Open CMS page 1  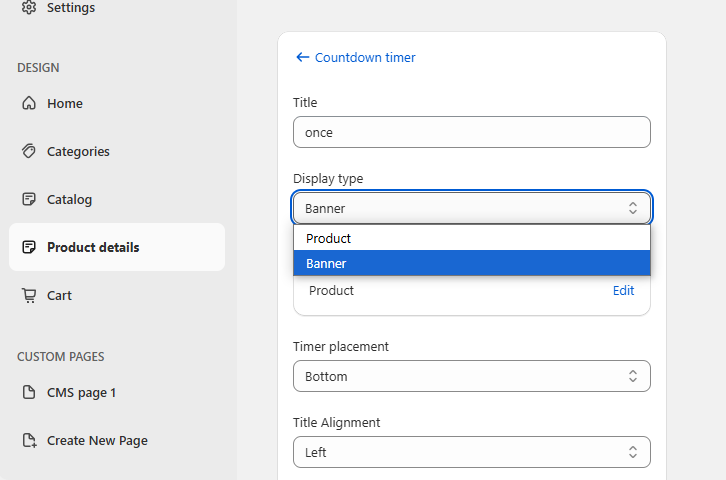pyautogui.click(x=81, y=393)
